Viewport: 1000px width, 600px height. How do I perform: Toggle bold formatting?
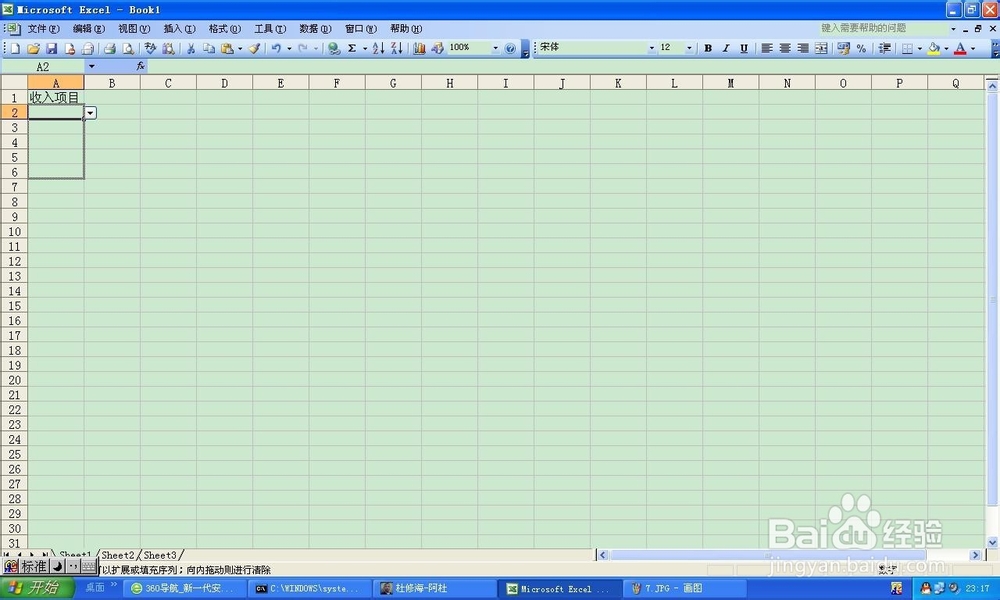(708, 48)
